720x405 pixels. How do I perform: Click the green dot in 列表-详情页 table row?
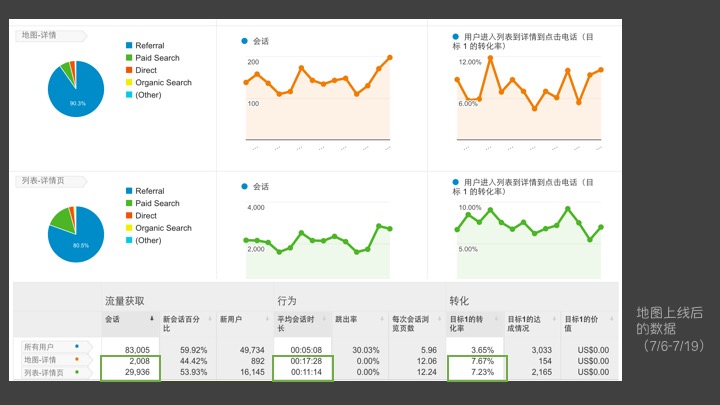click(x=76, y=371)
